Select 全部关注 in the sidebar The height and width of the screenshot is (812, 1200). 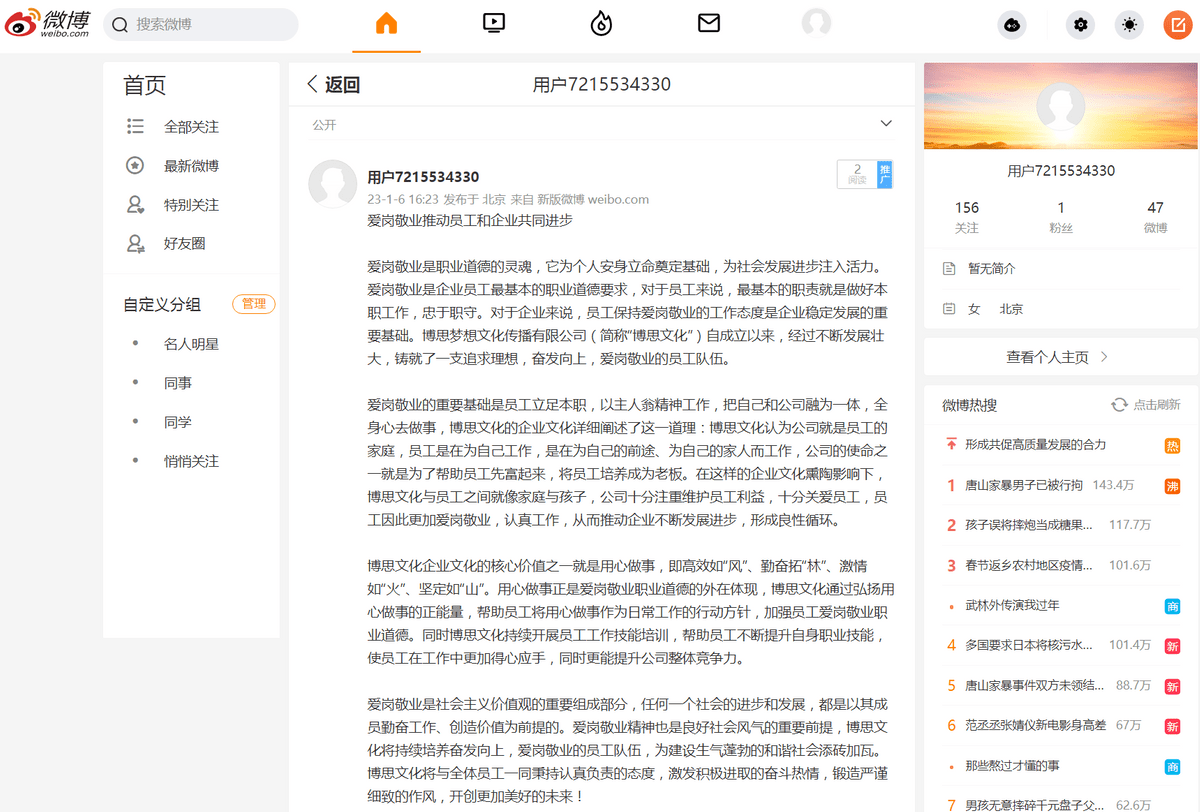pyautogui.click(x=191, y=127)
